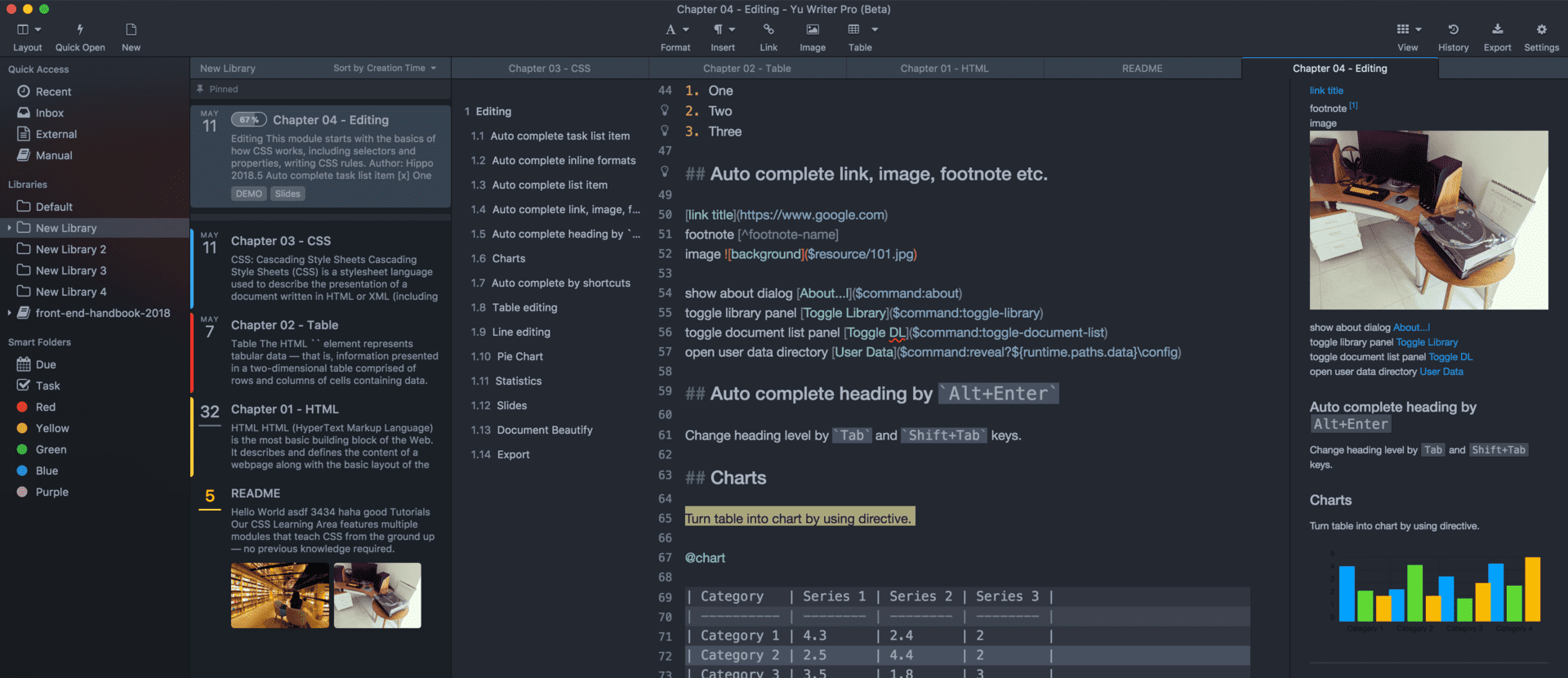
Task: Open the library thumbnail in README card
Action: [280, 595]
